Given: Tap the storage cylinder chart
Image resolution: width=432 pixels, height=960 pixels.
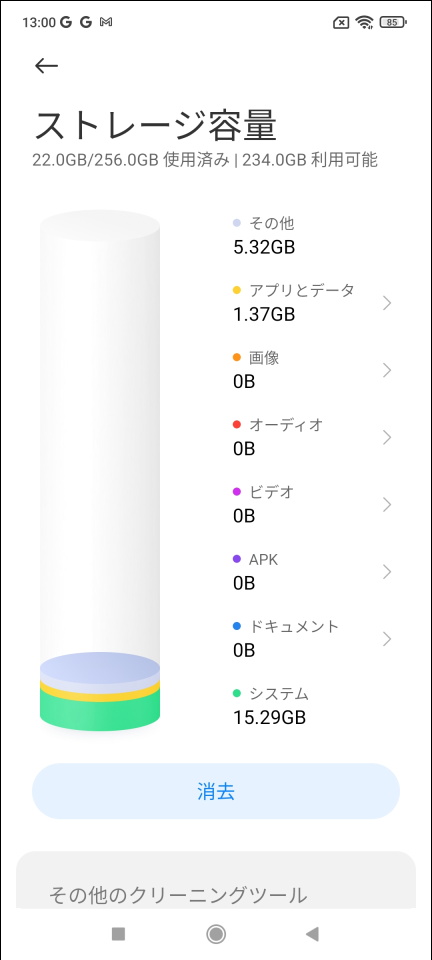Looking at the screenshot, I should click(x=100, y=470).
